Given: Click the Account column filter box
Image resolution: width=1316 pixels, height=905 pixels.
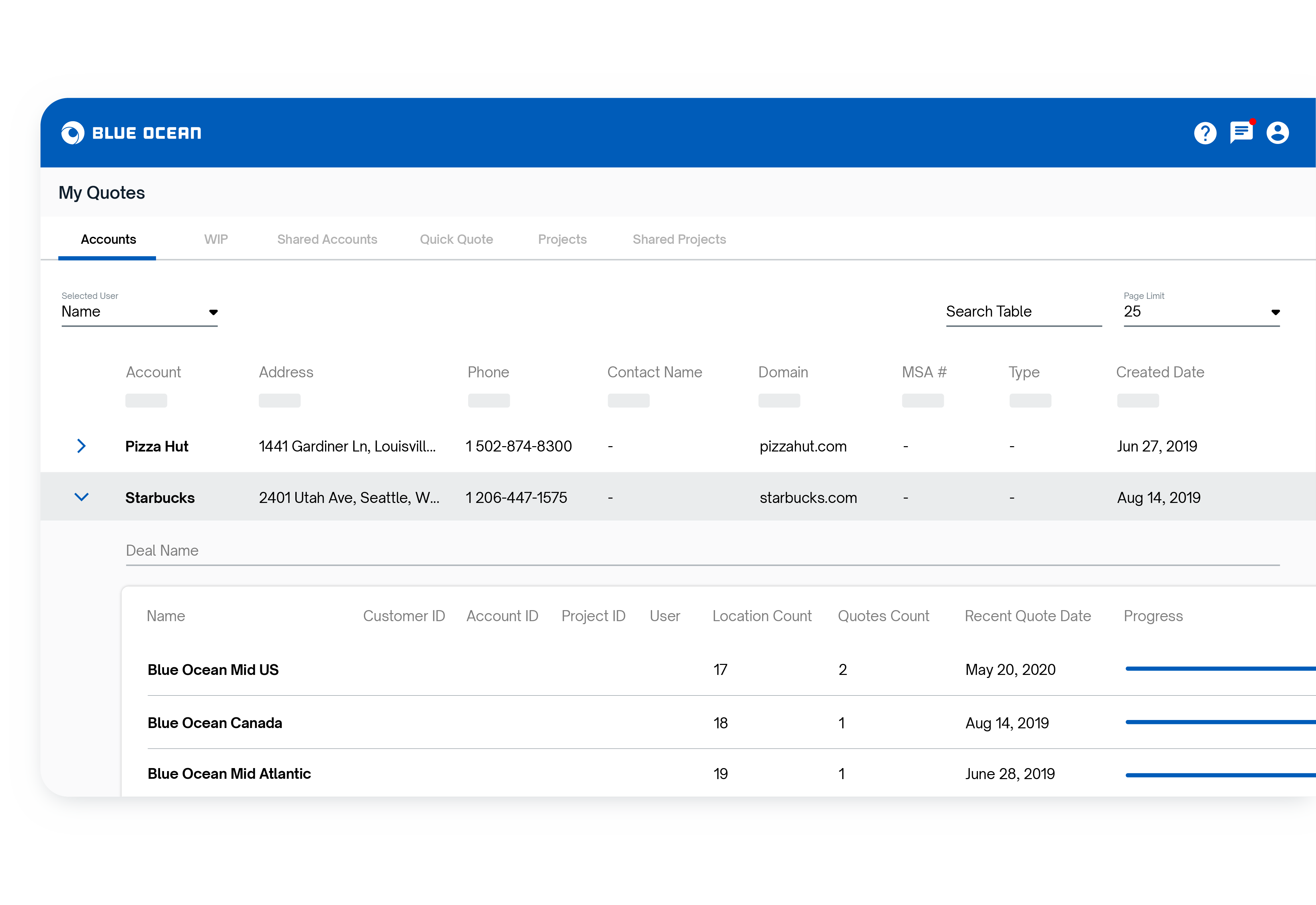Looking at the screenshot, I should click(x=146, y=400).
